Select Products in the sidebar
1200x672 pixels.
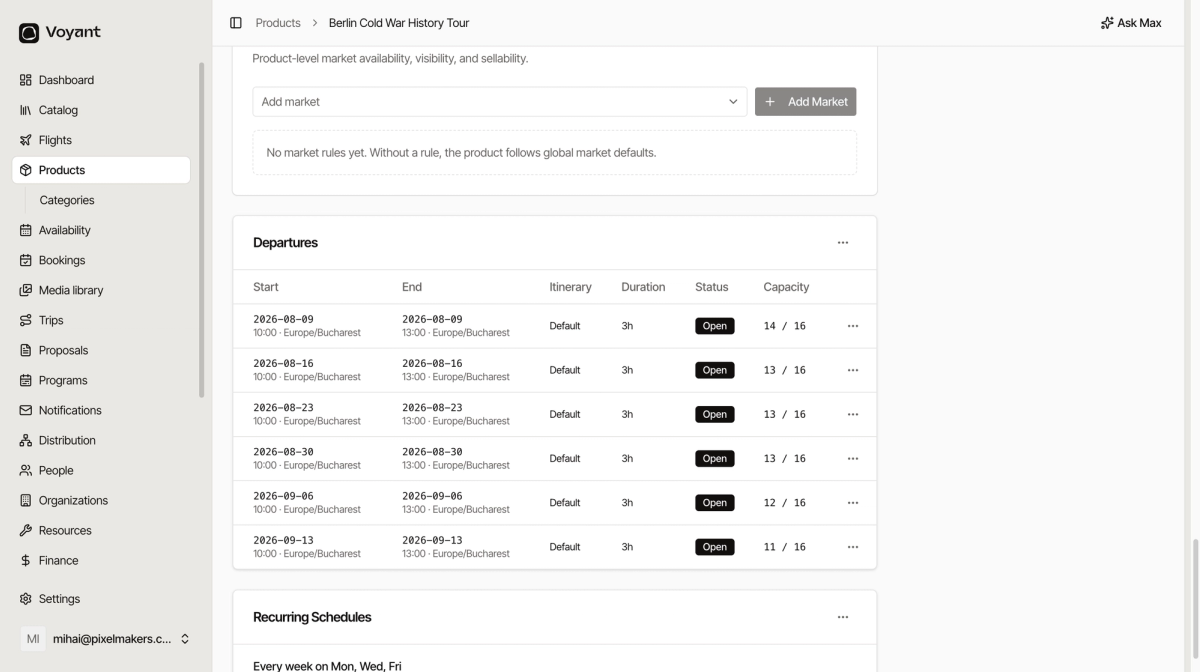pyautogui.click(x=101, y=170)
